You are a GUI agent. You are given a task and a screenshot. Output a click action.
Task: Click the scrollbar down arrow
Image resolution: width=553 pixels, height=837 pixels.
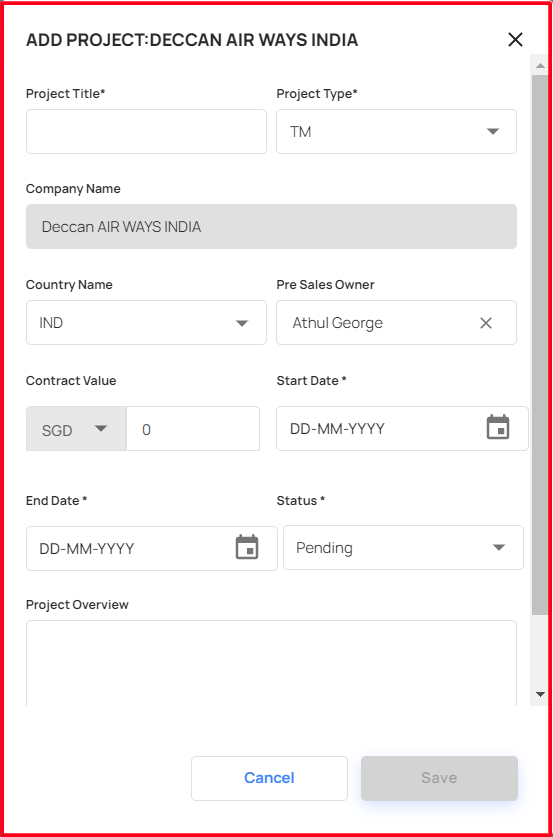click(x=540, y=694)
